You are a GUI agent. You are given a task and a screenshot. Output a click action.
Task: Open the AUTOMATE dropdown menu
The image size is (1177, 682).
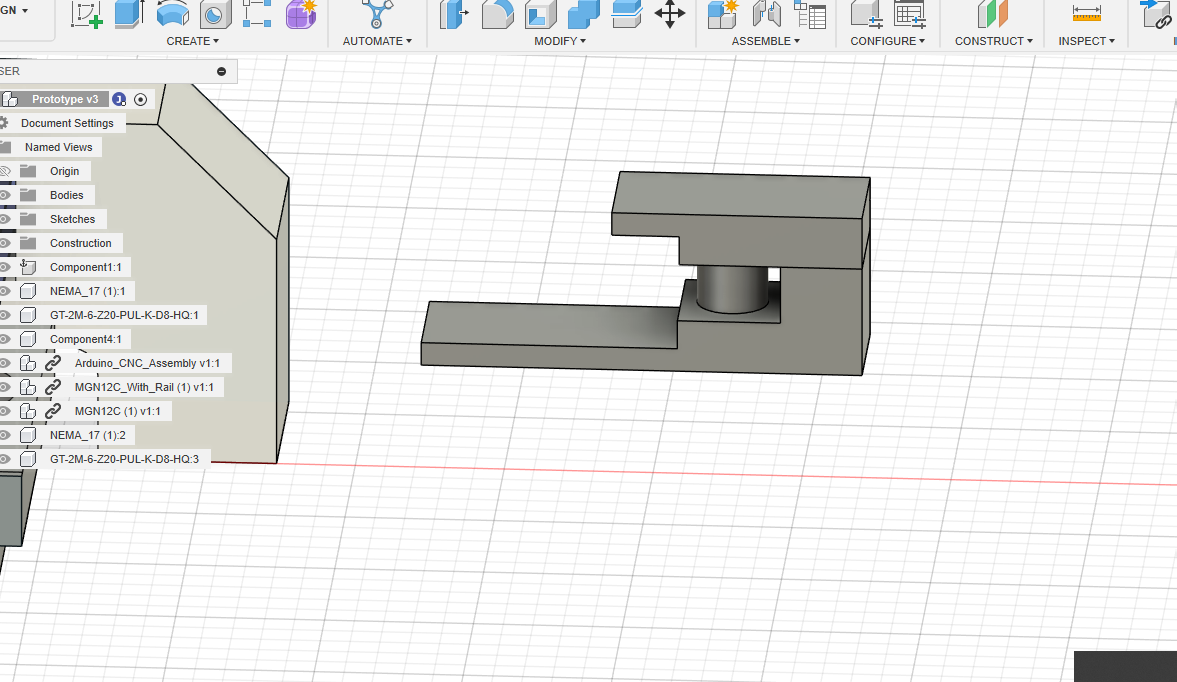click(377, 41)
